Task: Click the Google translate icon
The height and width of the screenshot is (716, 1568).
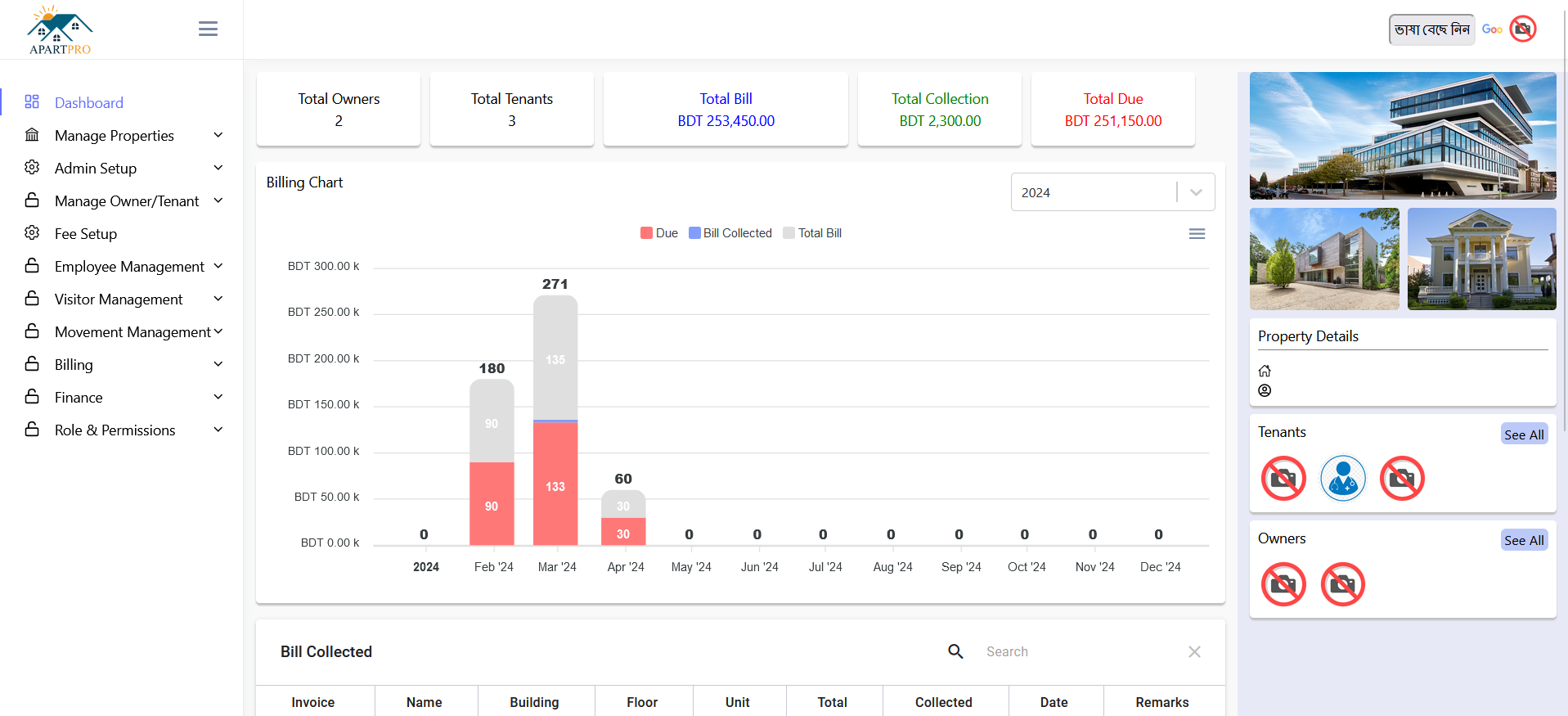Action: coord(1492,29)
